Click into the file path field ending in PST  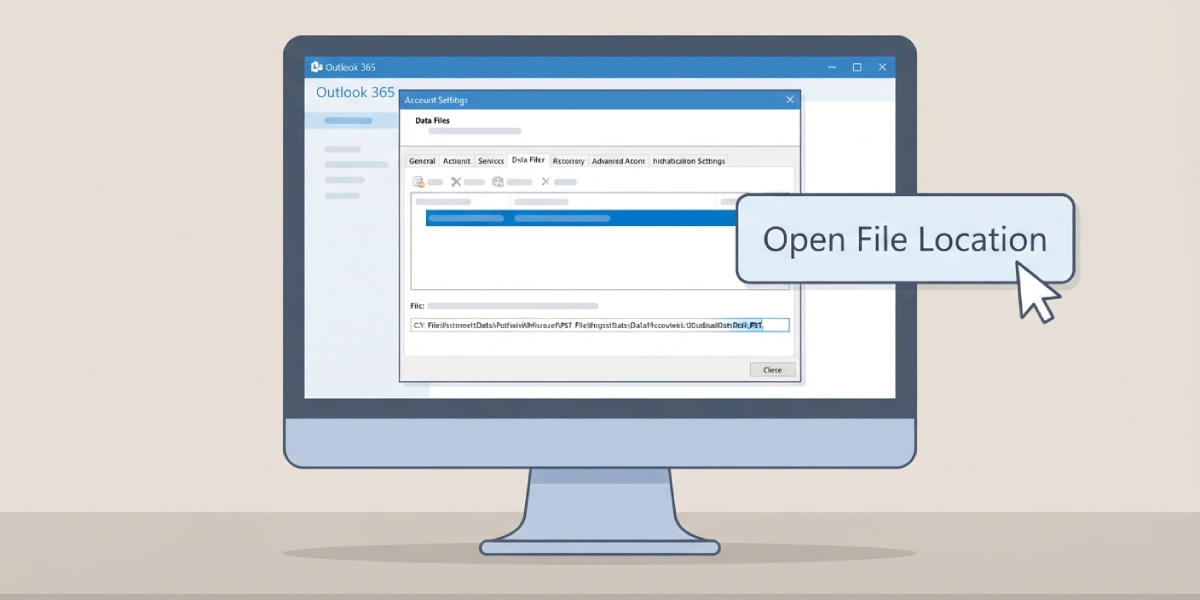click(x=599, y=325)
